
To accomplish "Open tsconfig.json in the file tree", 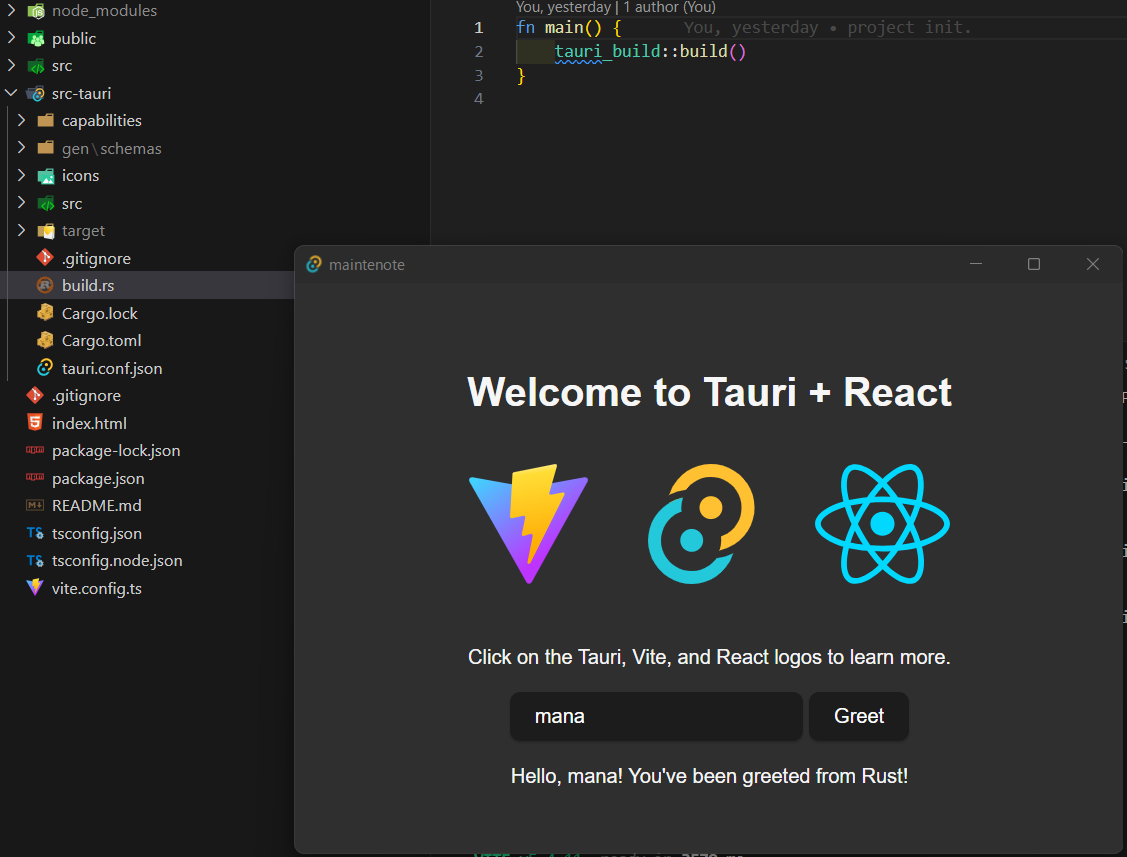I will coord(96,533).
